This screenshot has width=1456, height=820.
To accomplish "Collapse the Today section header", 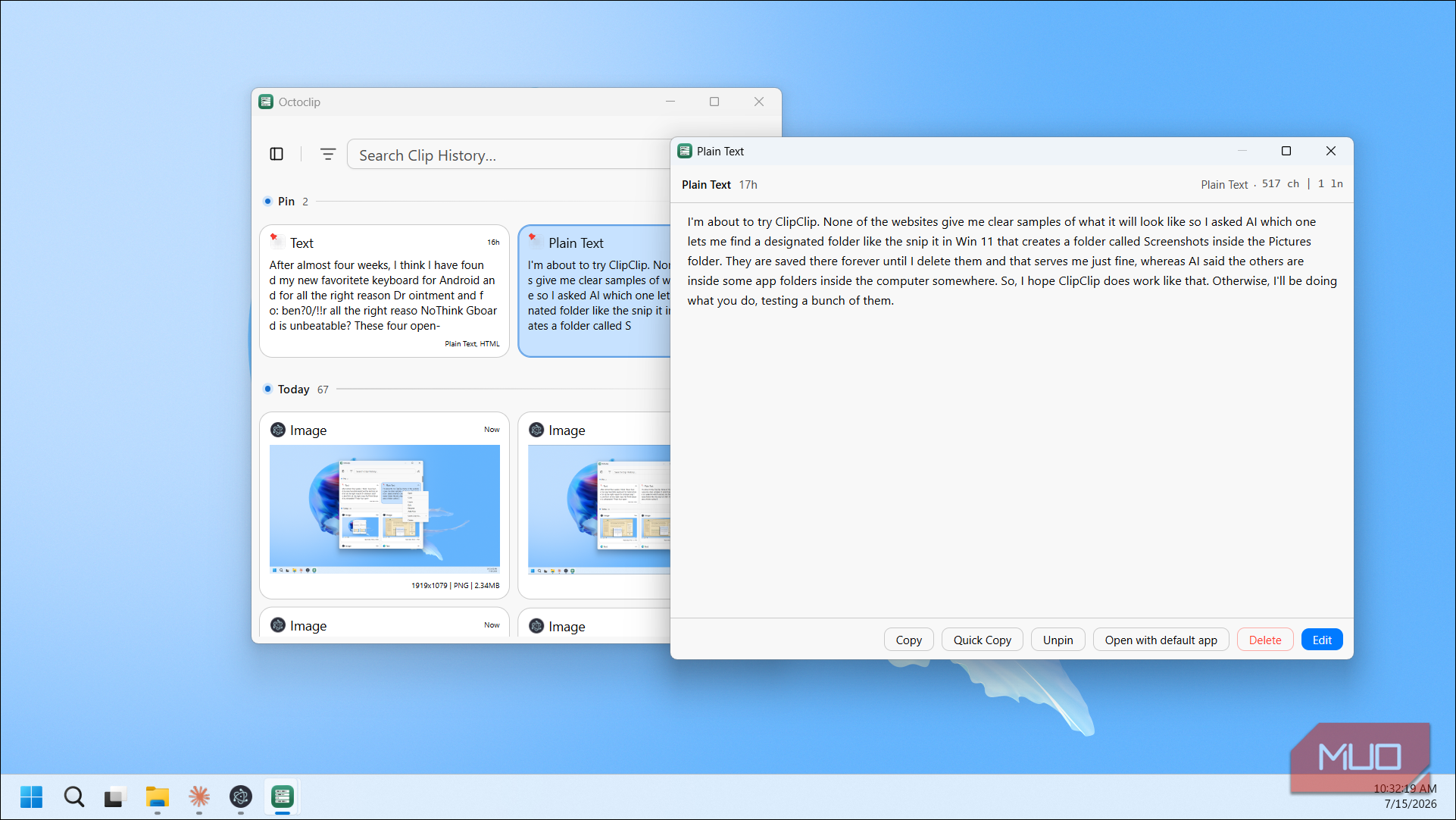I will pos(295,389).
